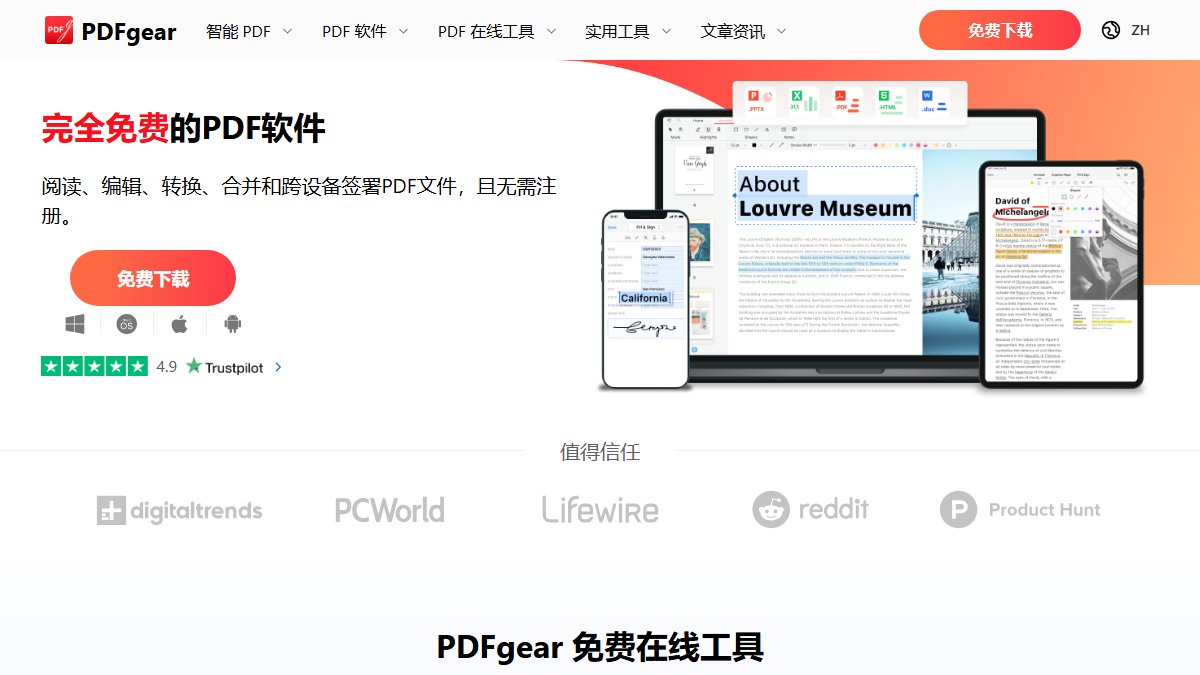
Task: Click the .HTML file format icon
Action: [x=890, y=101]
